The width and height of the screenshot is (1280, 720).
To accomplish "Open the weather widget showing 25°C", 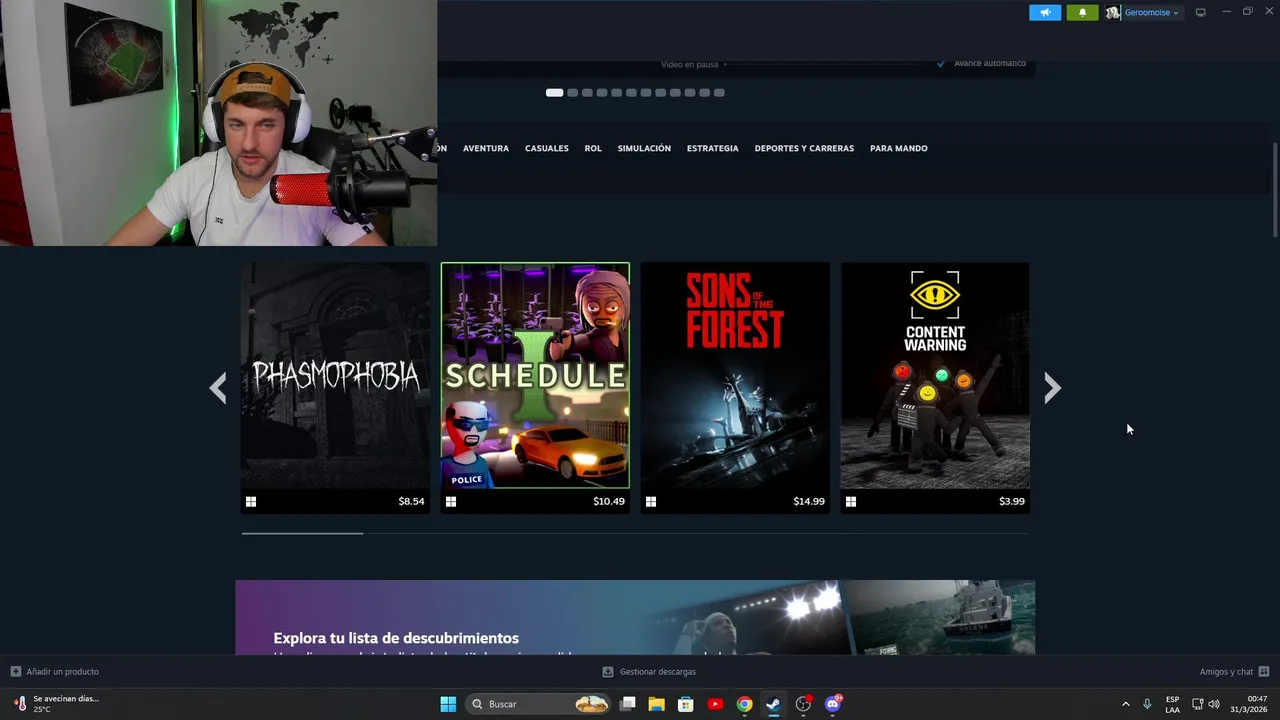I will [57, 704].
